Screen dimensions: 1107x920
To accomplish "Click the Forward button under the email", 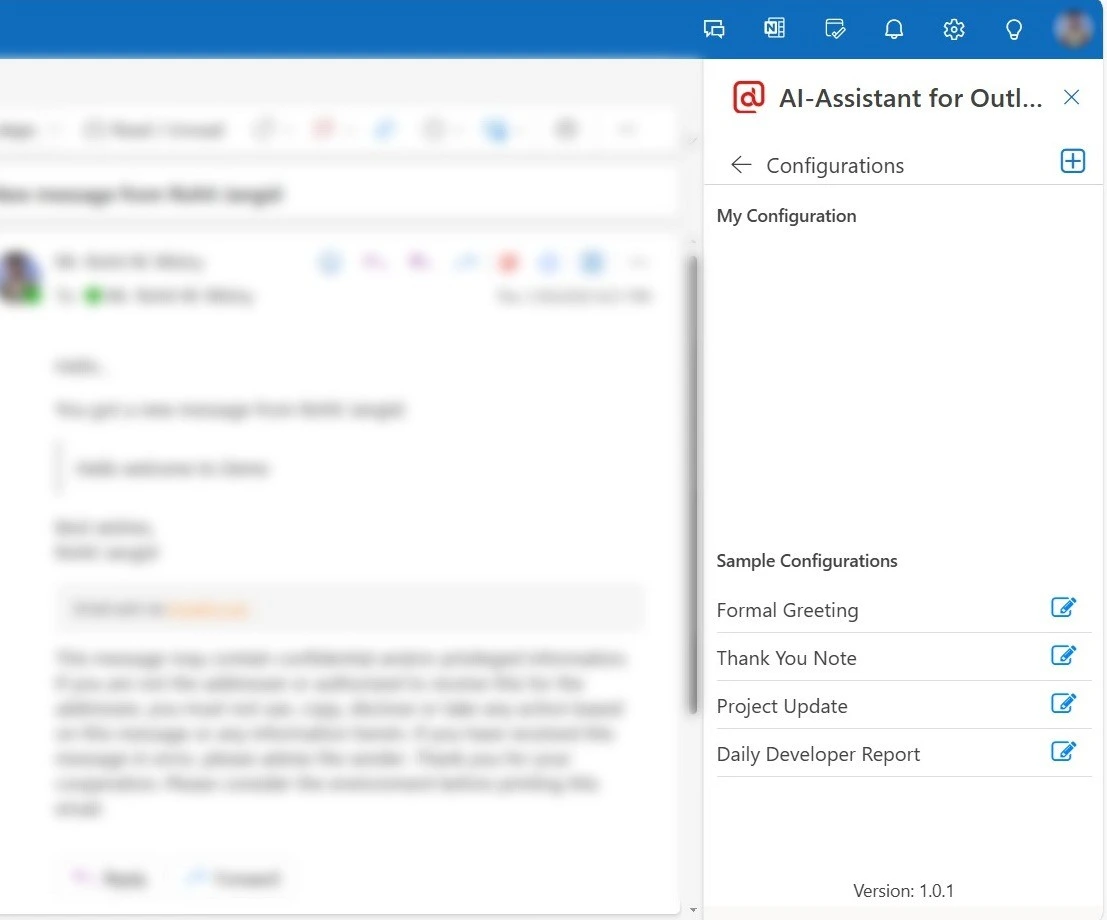I will tap(233, 878).
